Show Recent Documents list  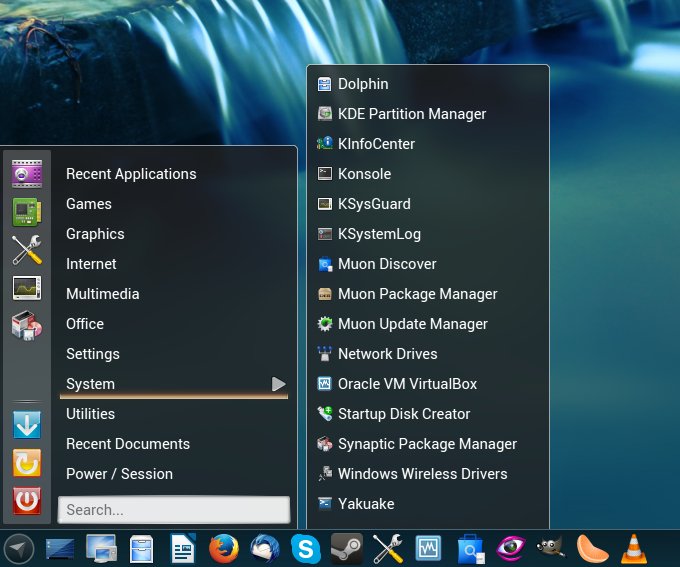(x=128, y=444)
